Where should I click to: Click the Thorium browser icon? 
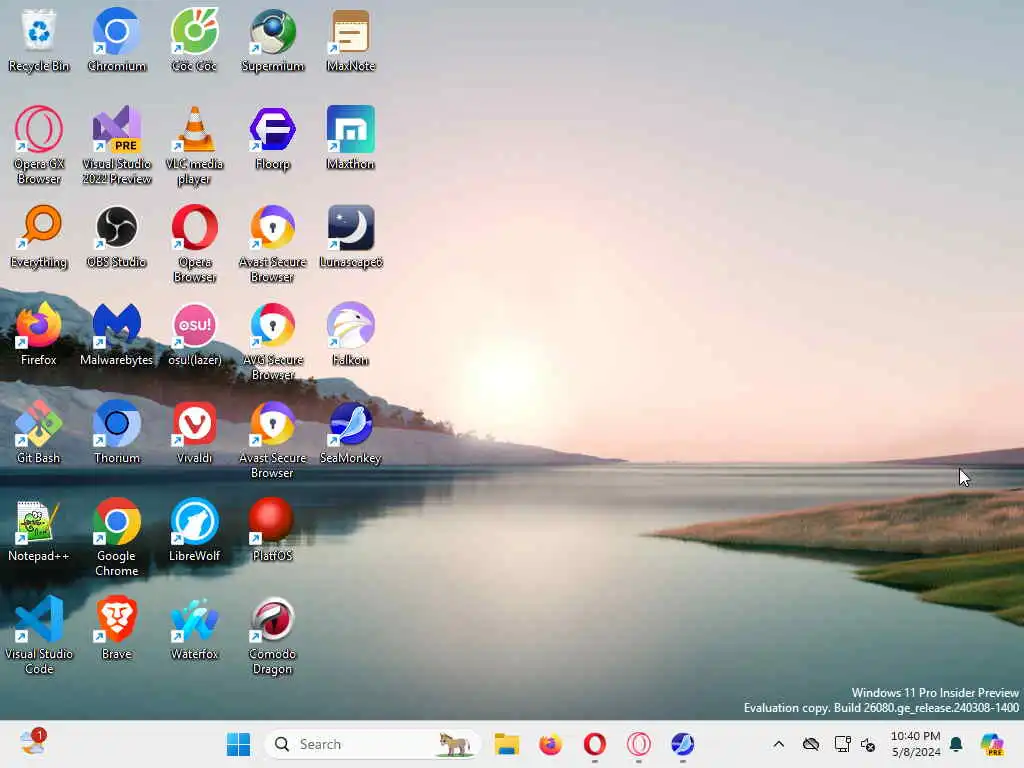pos(117,432)
